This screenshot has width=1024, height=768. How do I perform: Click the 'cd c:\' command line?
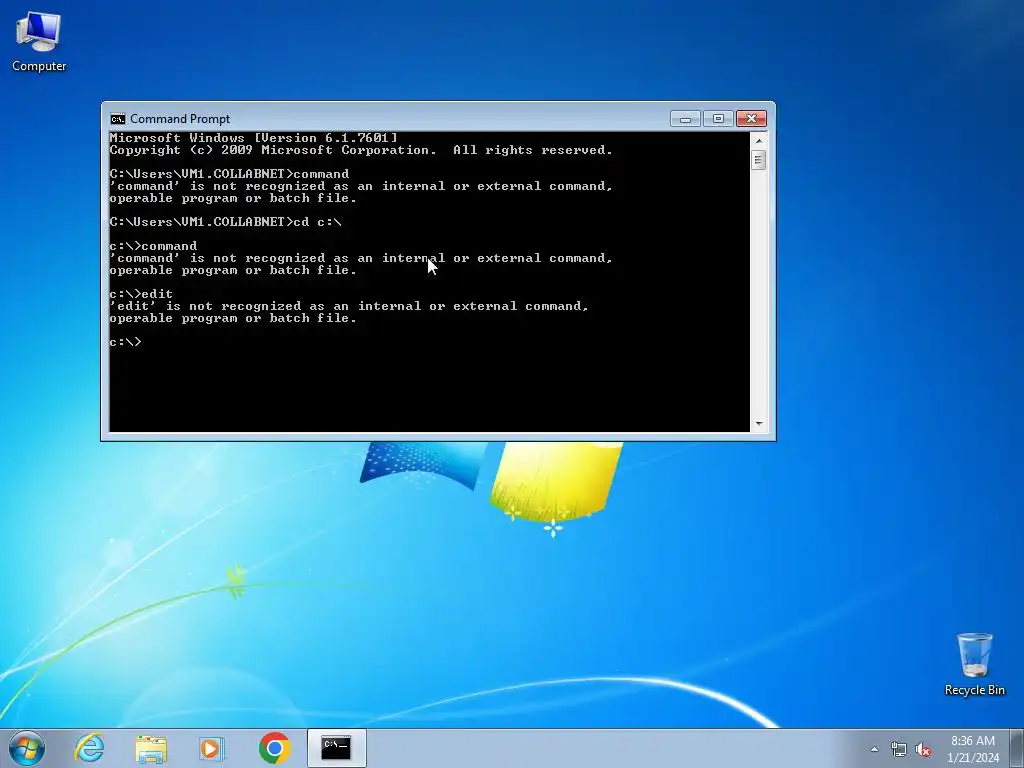click(x=225, y=222)
